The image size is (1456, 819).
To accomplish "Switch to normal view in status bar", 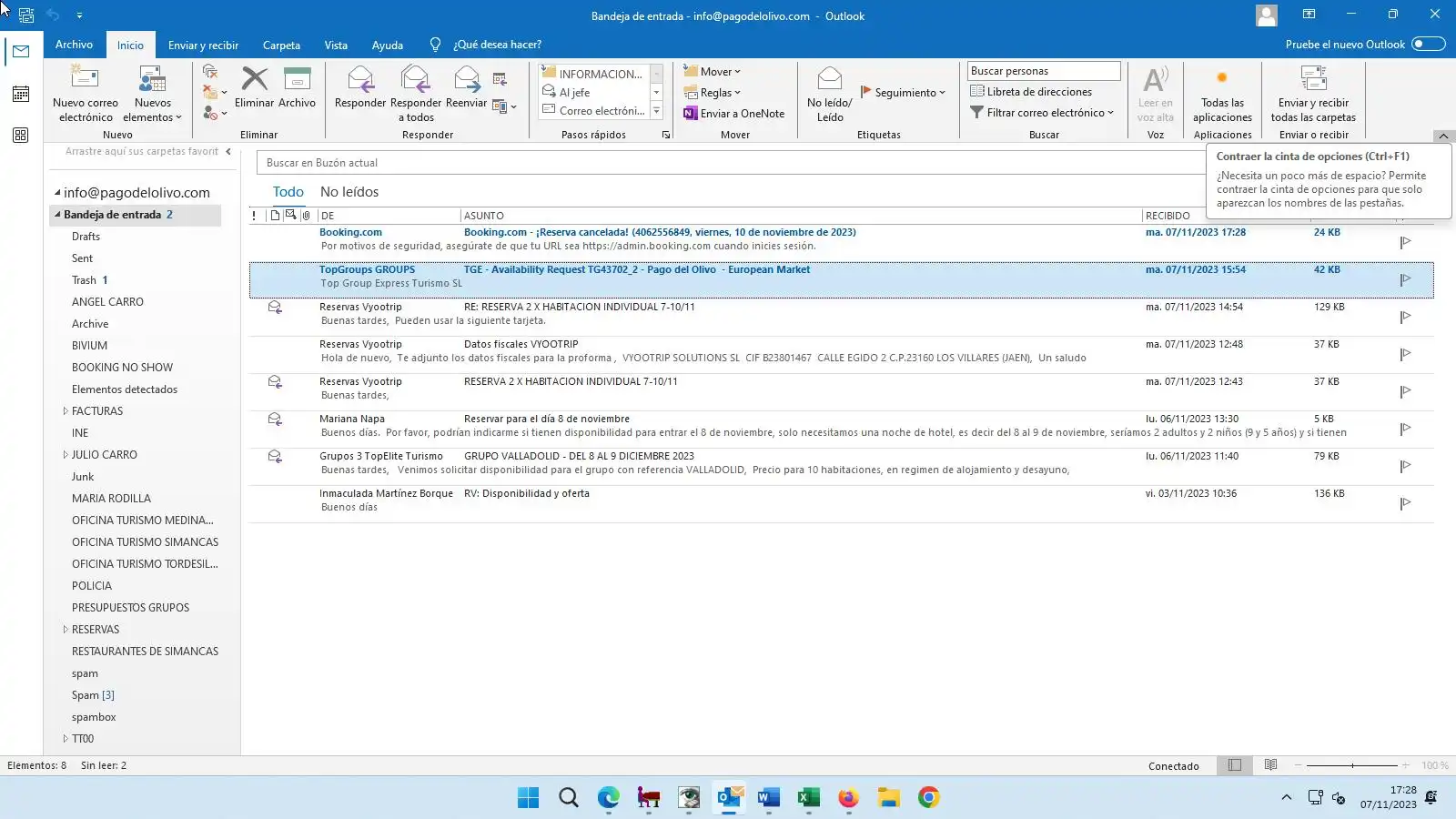I will point(1234,765).
